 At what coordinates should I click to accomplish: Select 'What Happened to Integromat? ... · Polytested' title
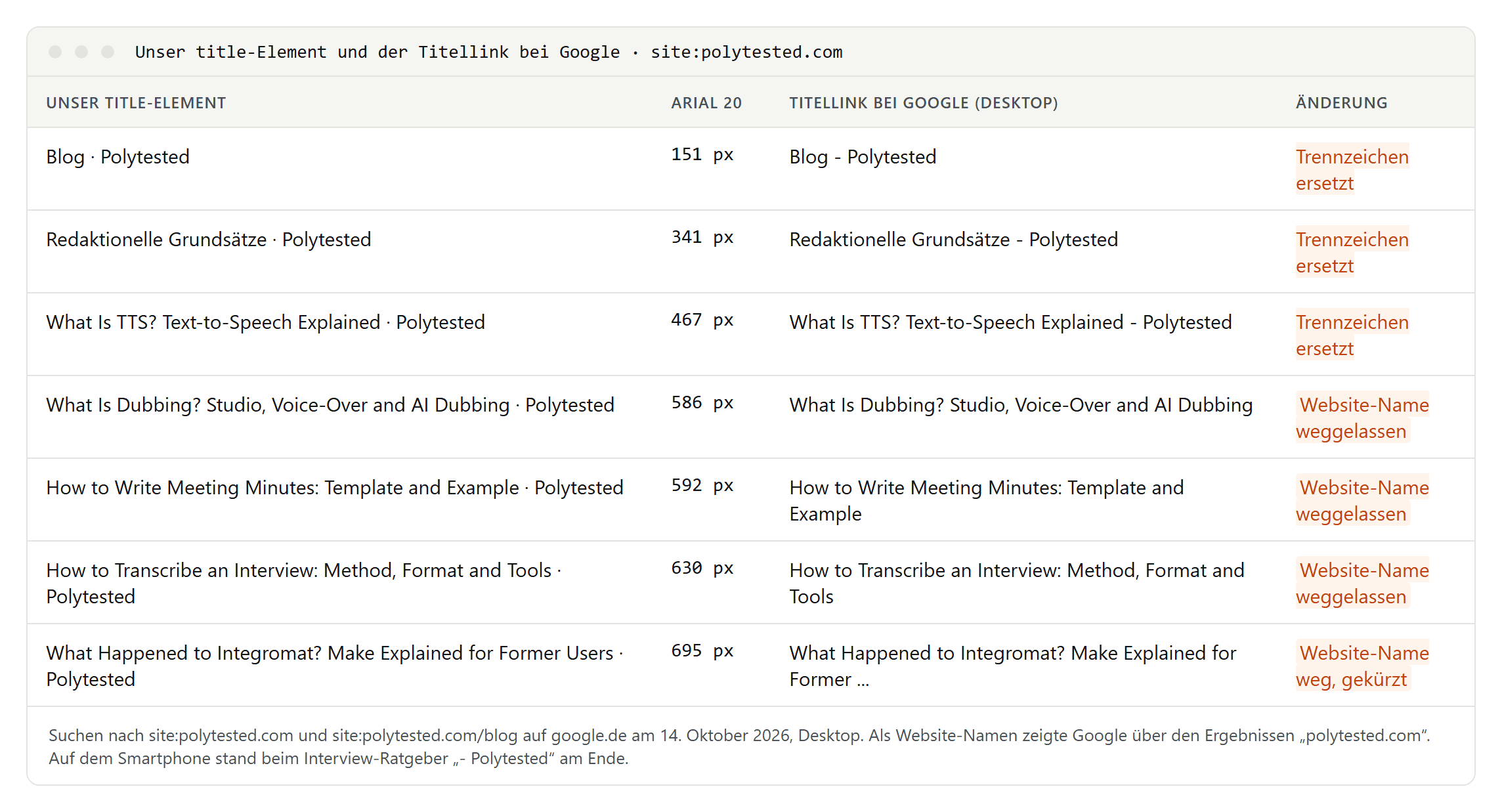(x=335, y=666)
